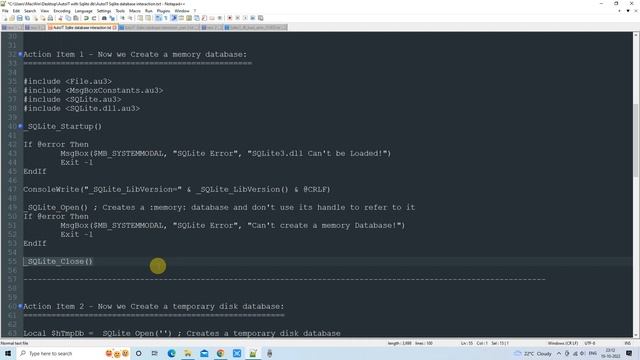The image size is (640, 360).
Task: Click the Windows (CR LF) status bar entry
Action: pos(563,343)
